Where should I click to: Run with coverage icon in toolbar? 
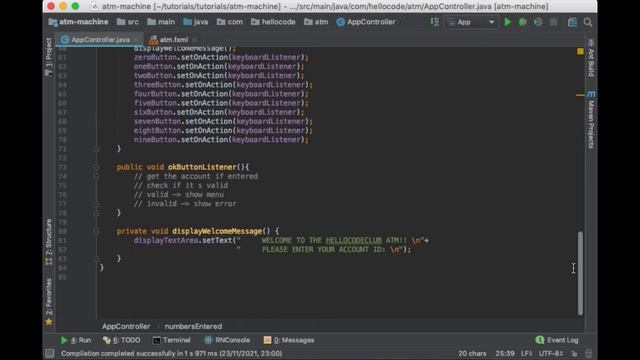point(538,22)
